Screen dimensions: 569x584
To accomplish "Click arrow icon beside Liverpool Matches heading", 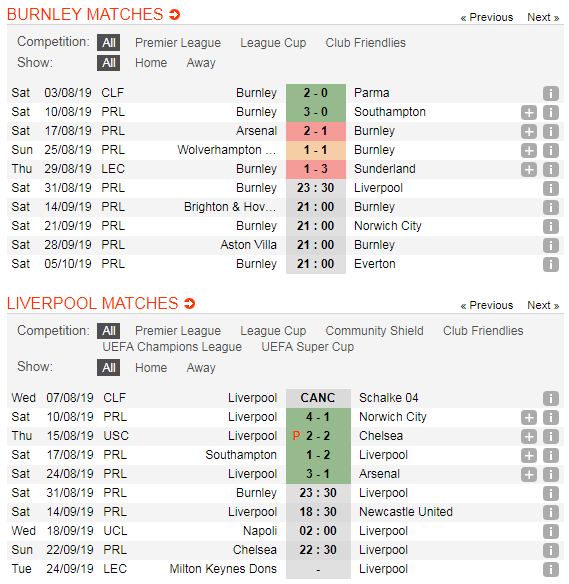I will click(190, 304).
